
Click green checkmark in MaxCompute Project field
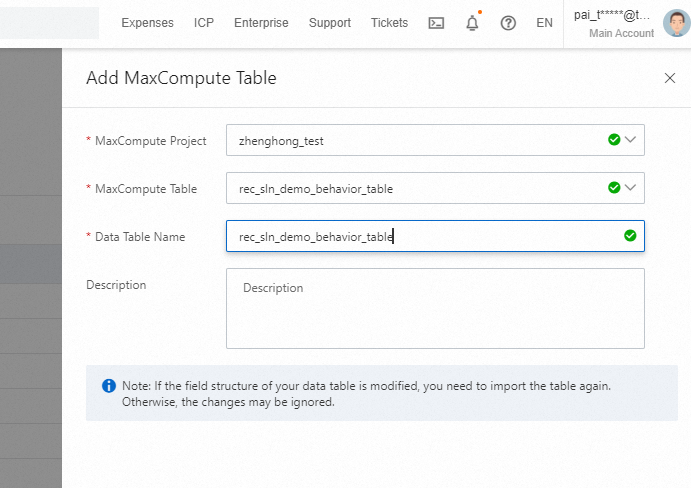coord(613,140)
